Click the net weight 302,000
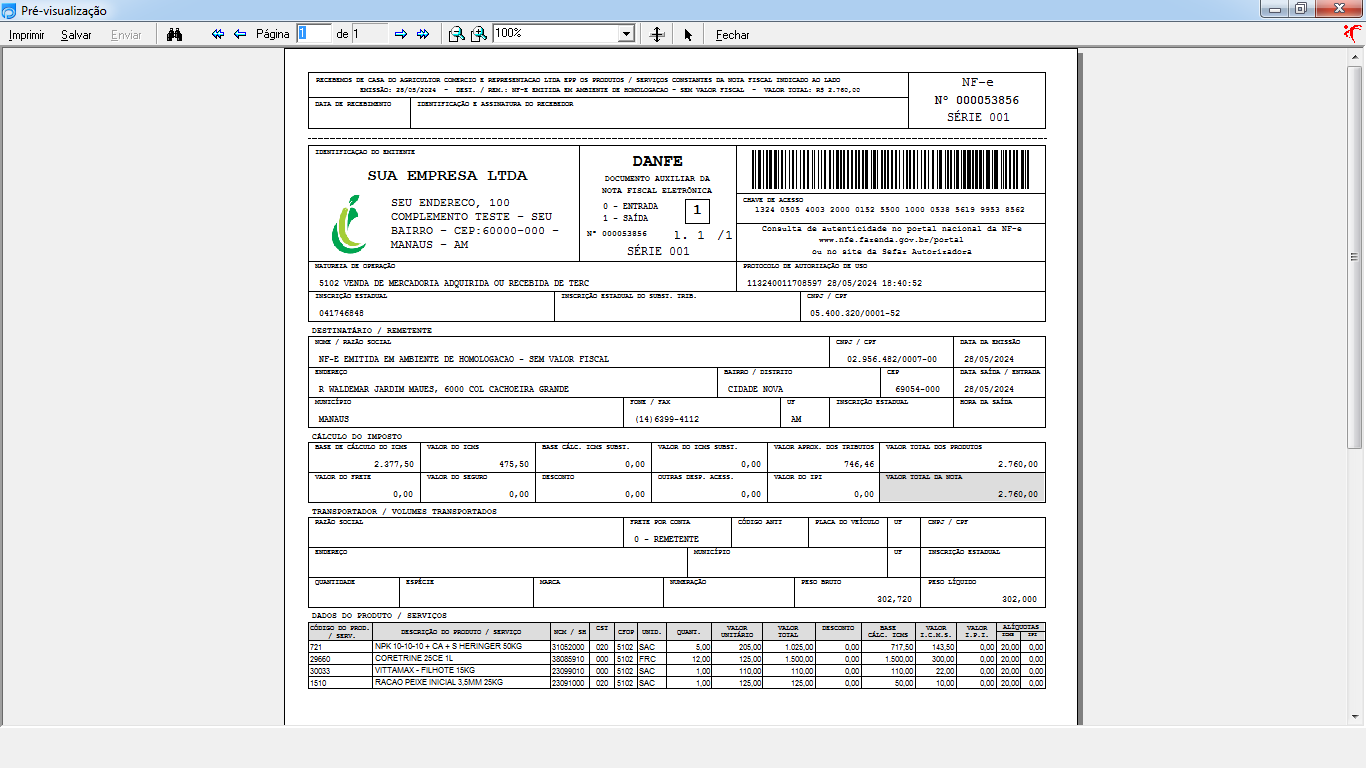Viewport: 1366px width, 768px height. (1019, 599)
